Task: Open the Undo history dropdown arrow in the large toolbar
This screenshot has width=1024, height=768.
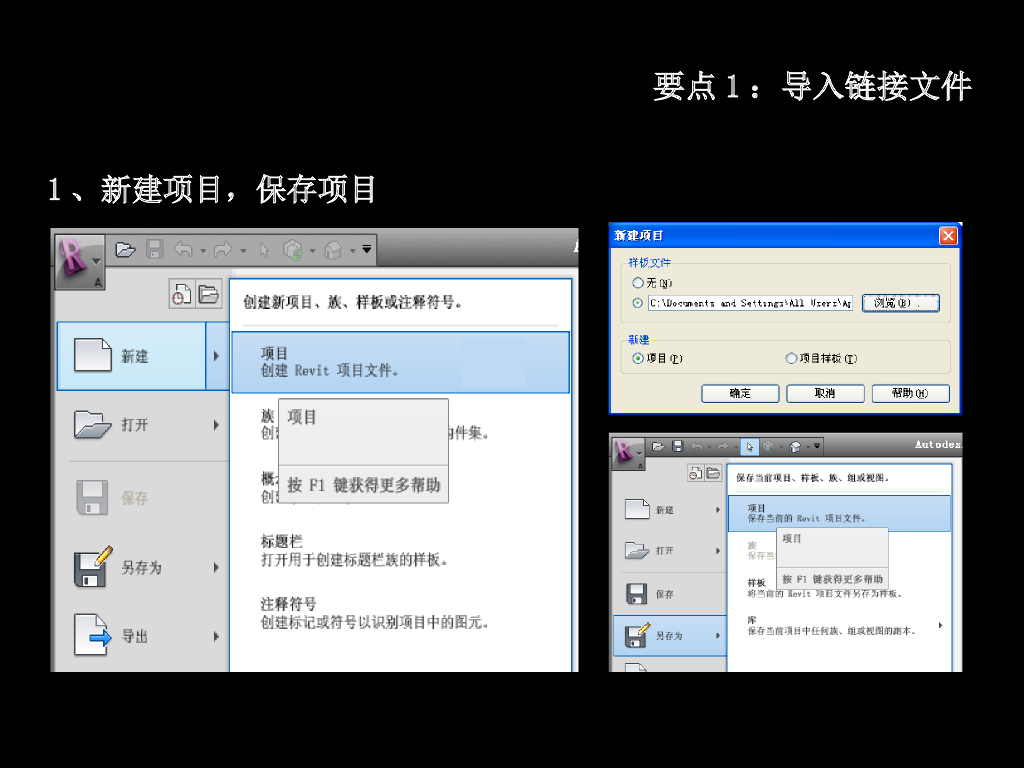Action: (203, 251)
